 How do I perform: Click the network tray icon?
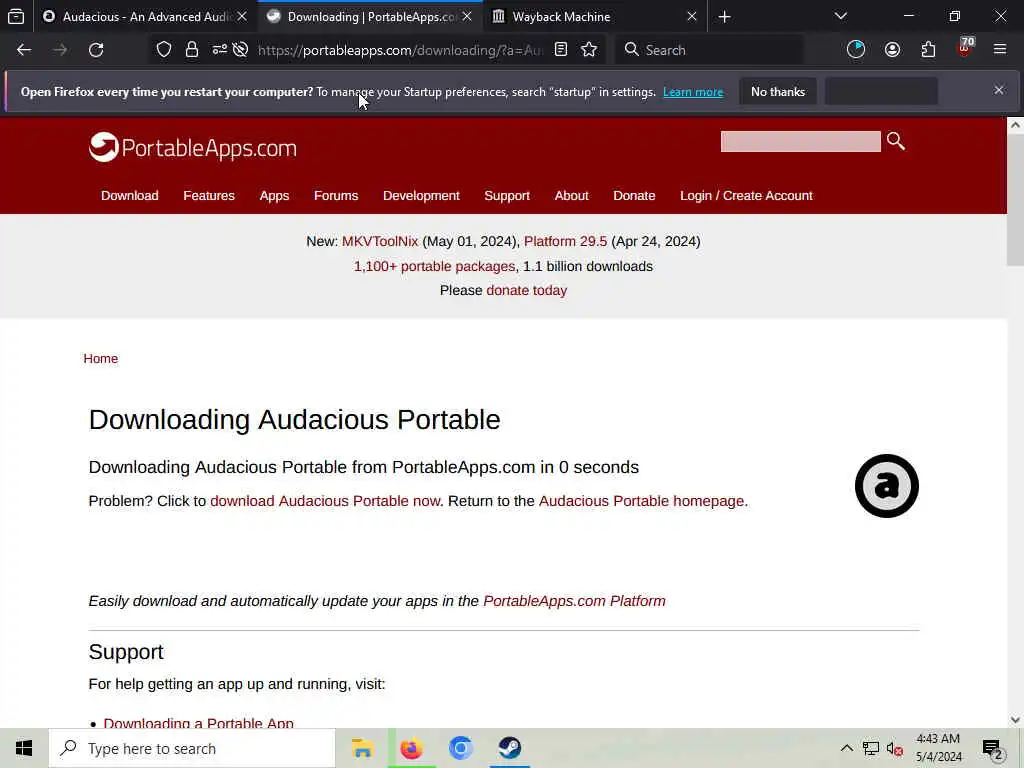[871, 748]
